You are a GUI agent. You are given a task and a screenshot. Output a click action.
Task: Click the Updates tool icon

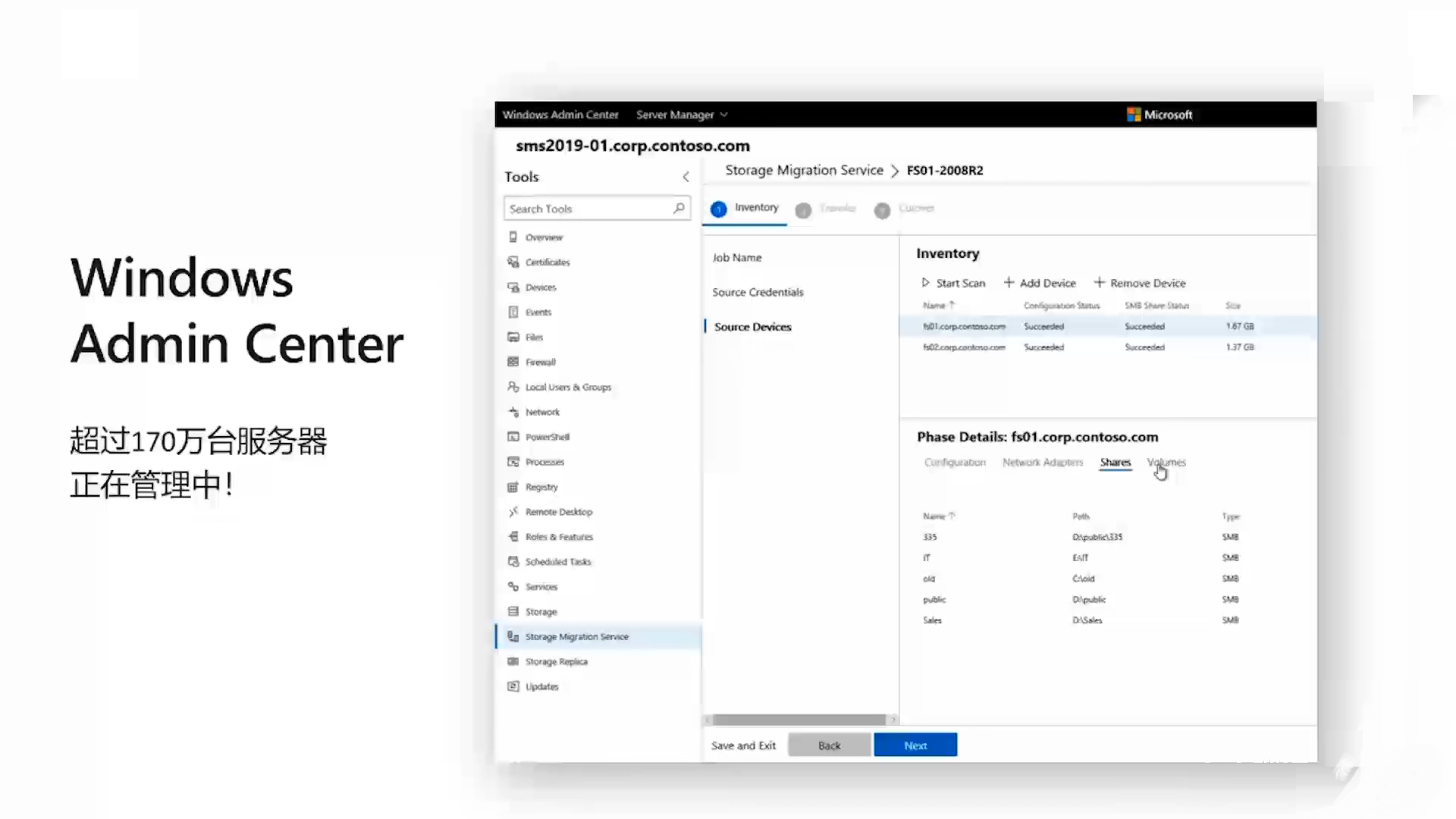(x=513, y=687)
